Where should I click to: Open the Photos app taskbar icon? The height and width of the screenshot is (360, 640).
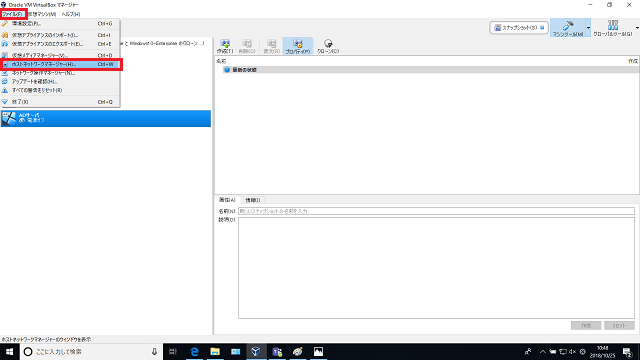pos(318,351)
